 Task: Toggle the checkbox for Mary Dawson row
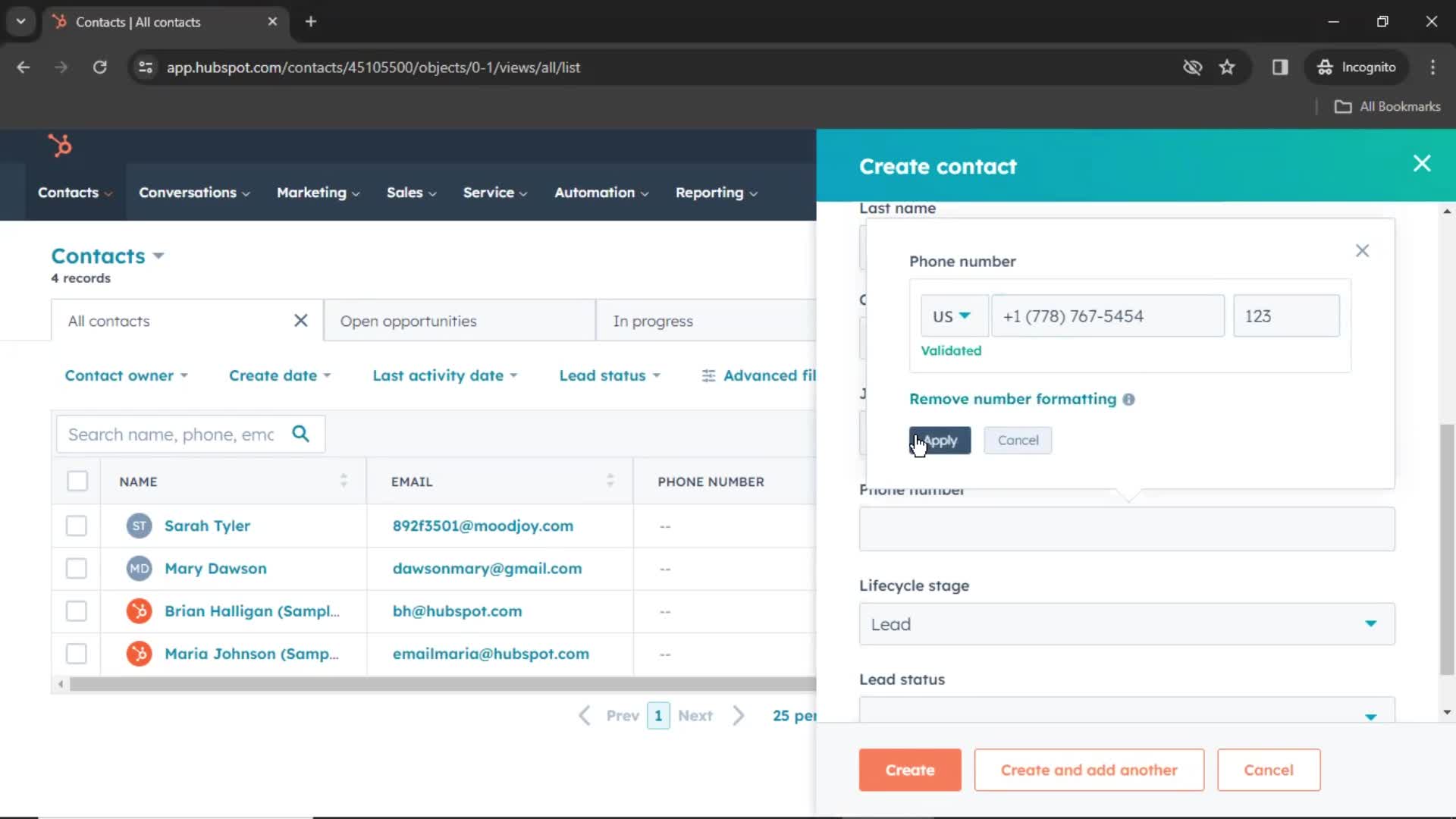(x=76, y=568)
